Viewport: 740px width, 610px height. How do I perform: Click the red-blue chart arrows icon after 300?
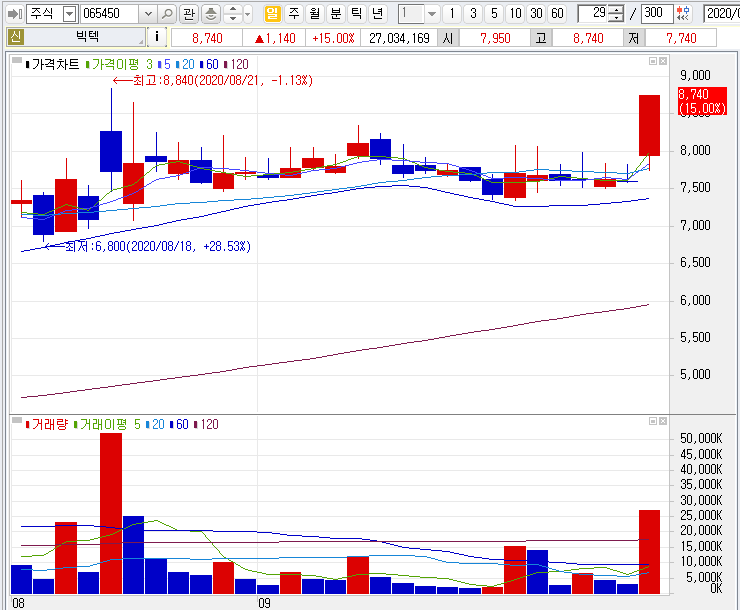pyautogui.click(x=682, y=14)
